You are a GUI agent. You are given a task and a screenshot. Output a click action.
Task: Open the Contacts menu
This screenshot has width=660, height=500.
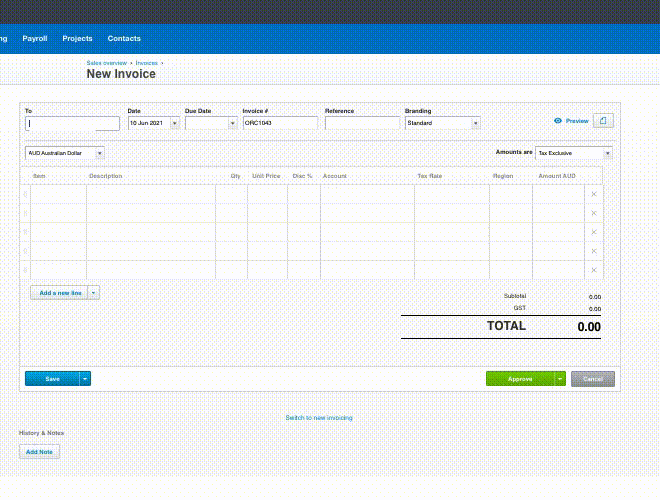point(124,38)
